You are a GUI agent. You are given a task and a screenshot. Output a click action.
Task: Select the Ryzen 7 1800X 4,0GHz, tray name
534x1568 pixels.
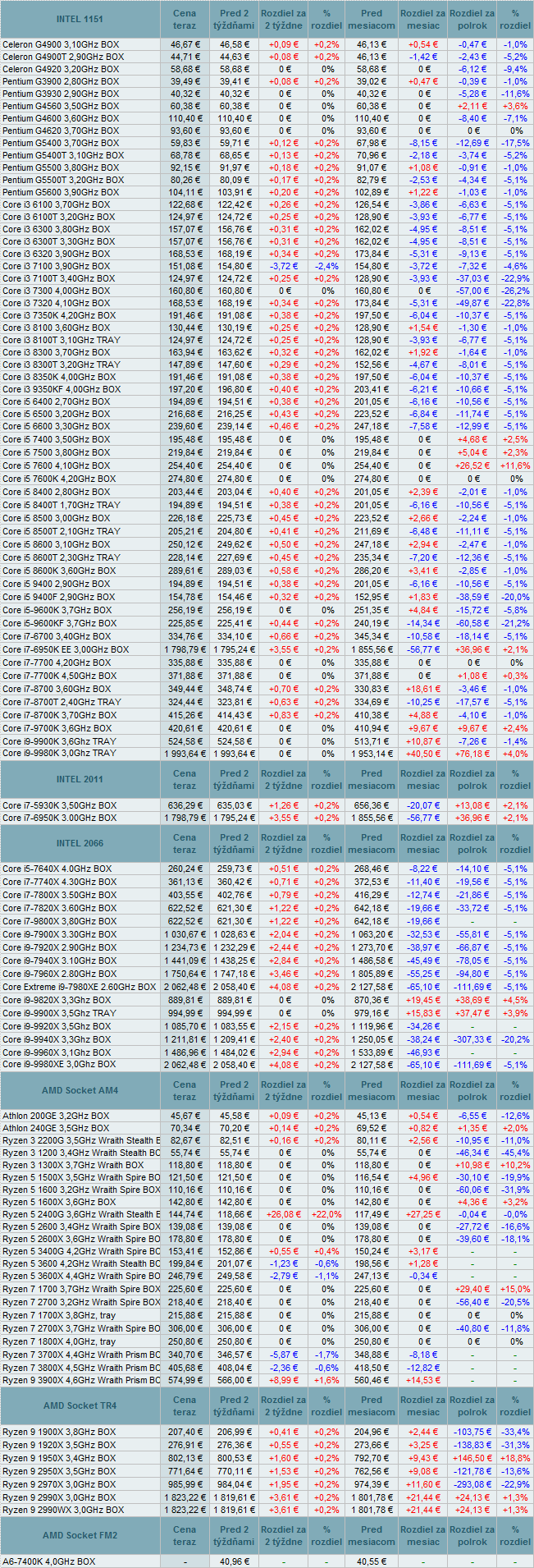tap(59, 1341)
